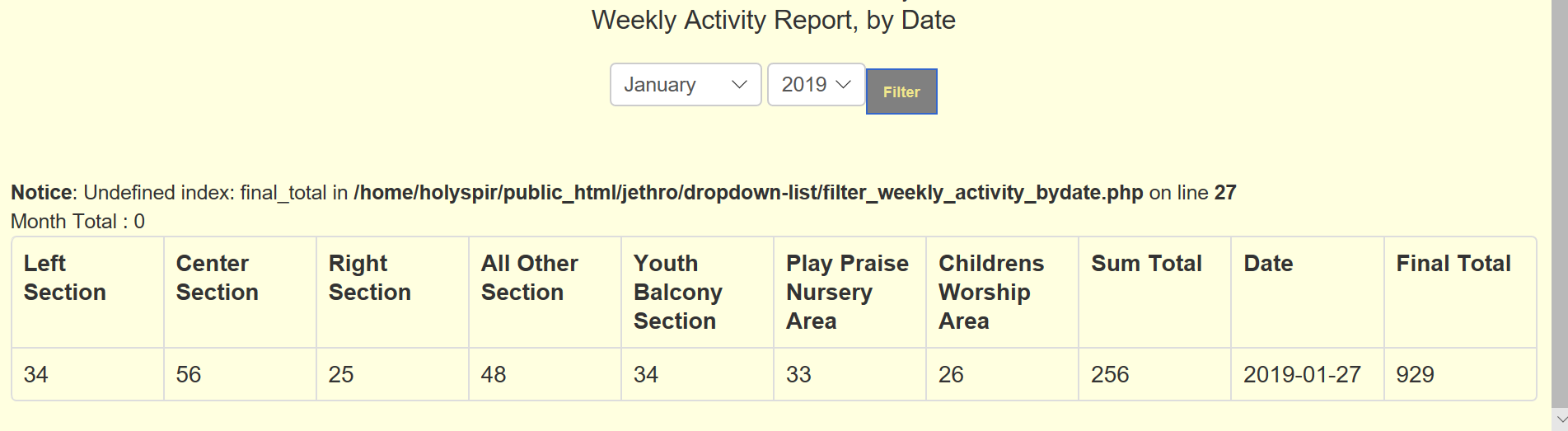1568x431 pixels.
Task: Click the Weekly Activity Report heading
Action: click(774, 20)
